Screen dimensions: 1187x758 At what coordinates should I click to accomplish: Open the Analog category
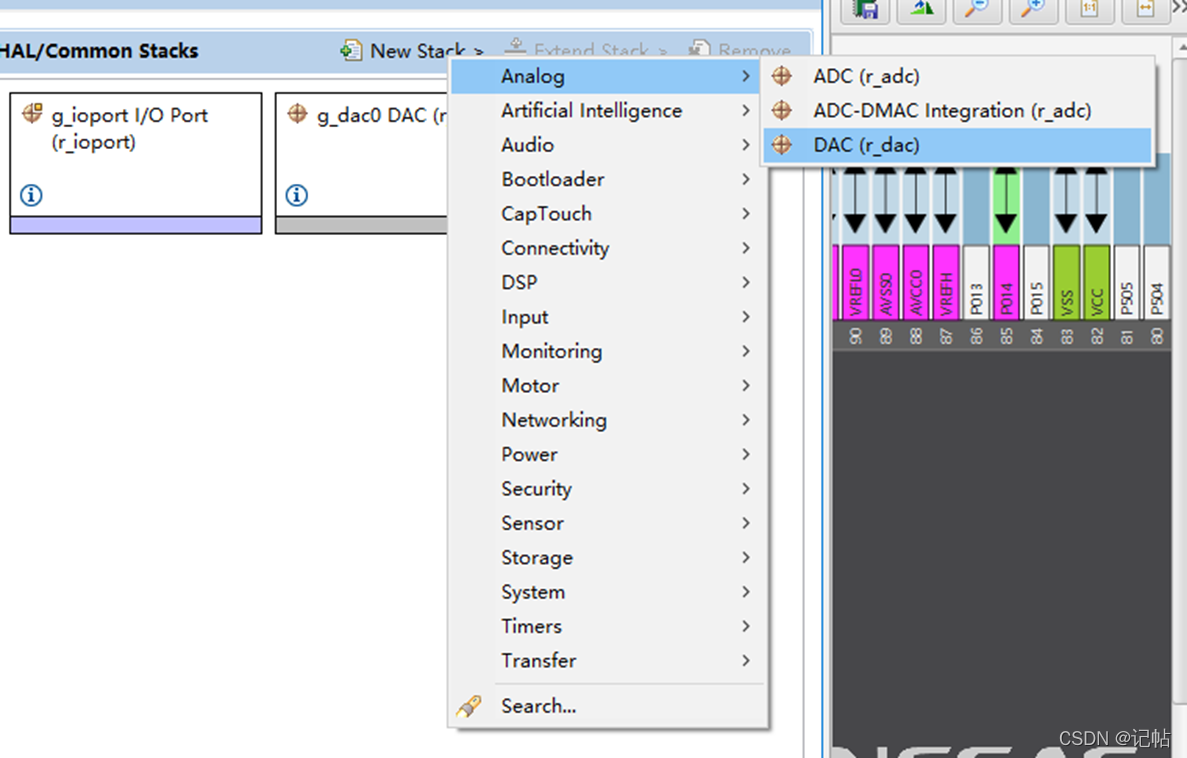click(x=606, y=76)
